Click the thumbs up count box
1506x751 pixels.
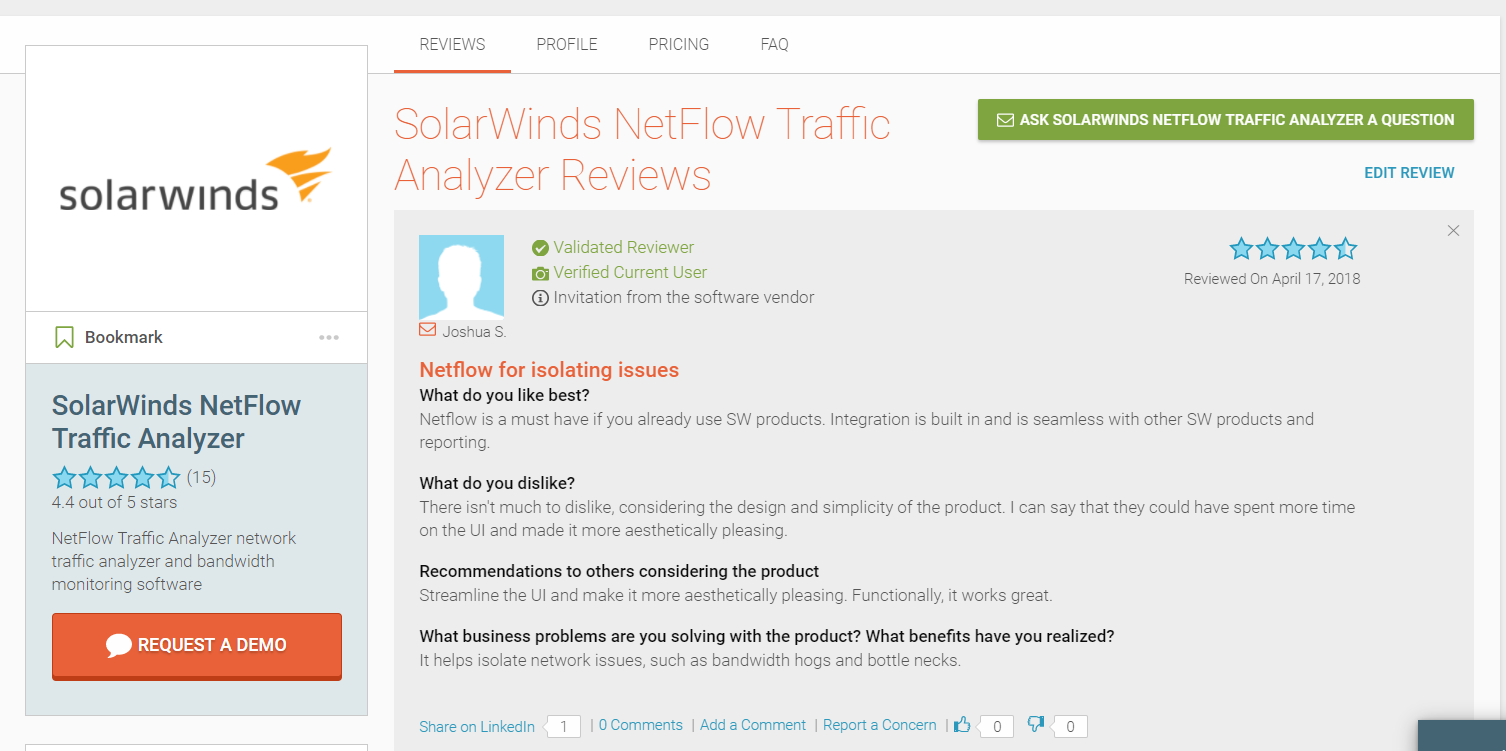pos(996,727)
